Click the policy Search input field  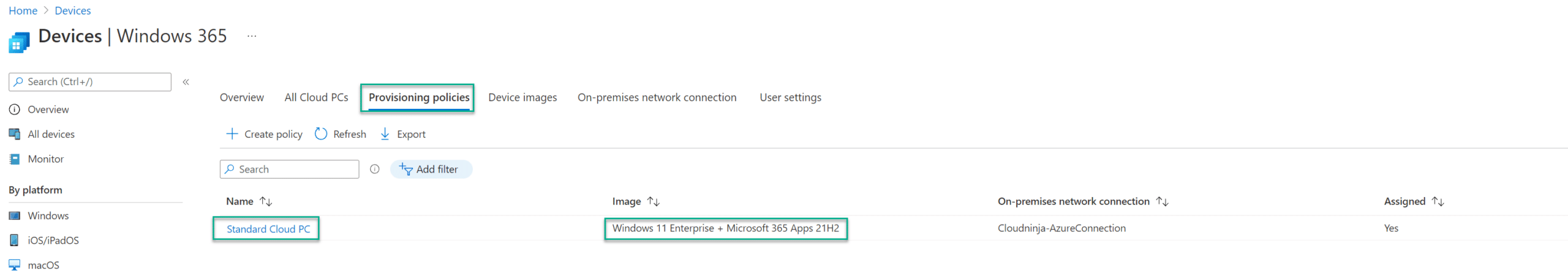point(290,170)
